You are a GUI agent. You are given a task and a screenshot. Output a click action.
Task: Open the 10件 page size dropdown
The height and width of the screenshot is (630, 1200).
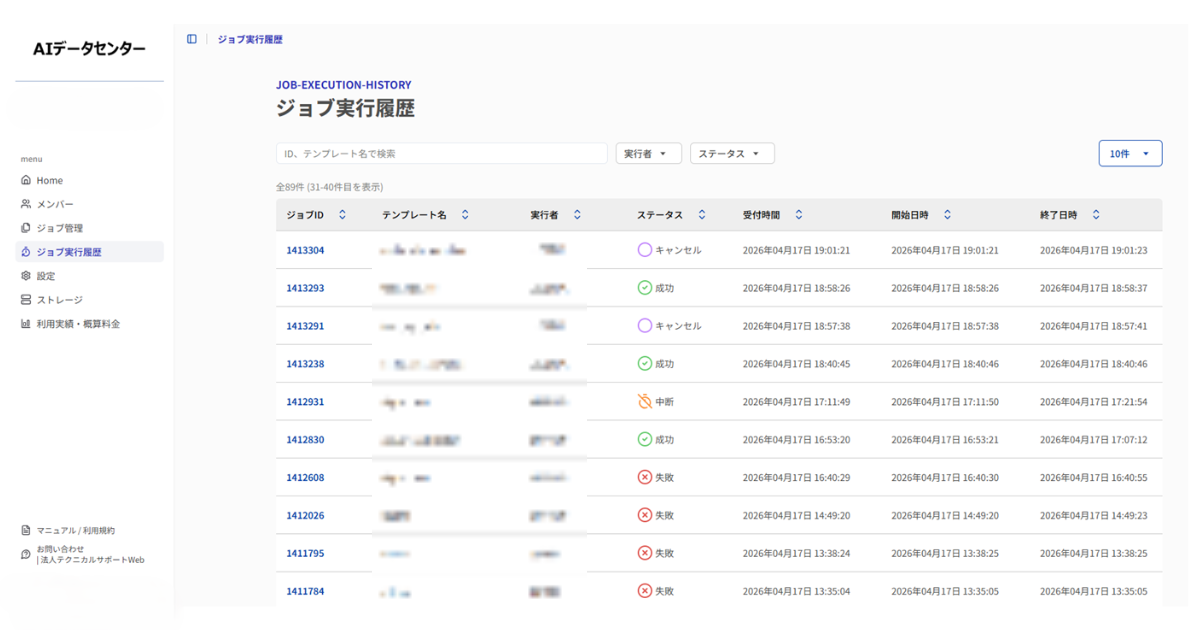click(x=1130, y=154)
